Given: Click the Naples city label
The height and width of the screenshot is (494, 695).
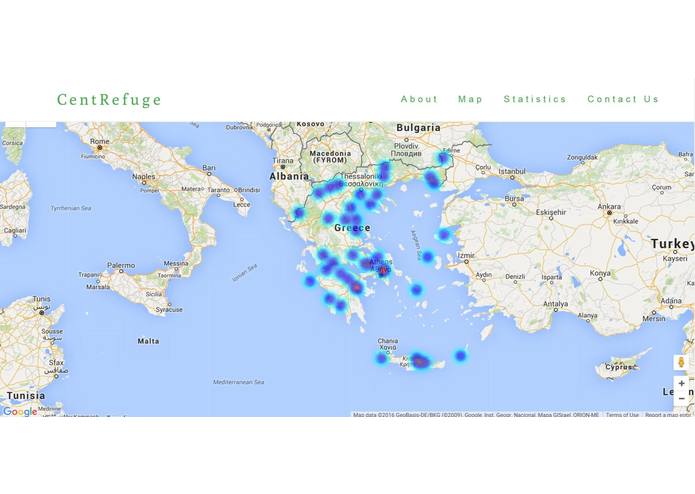Looking at the screenshot, I should [x=144, y=176].
